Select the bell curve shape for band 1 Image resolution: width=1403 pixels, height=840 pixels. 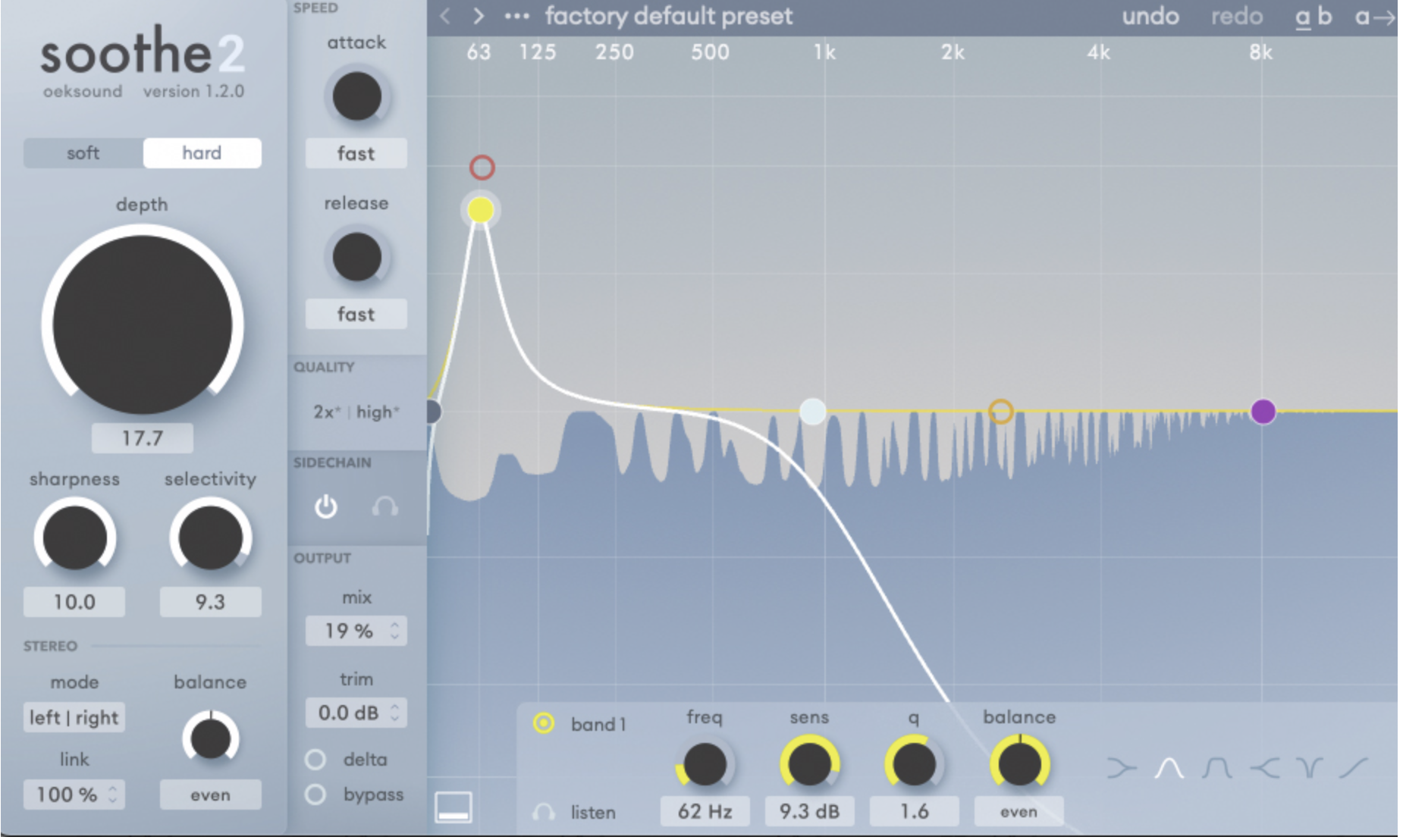pyautogui.click(x=1169, y=767)
